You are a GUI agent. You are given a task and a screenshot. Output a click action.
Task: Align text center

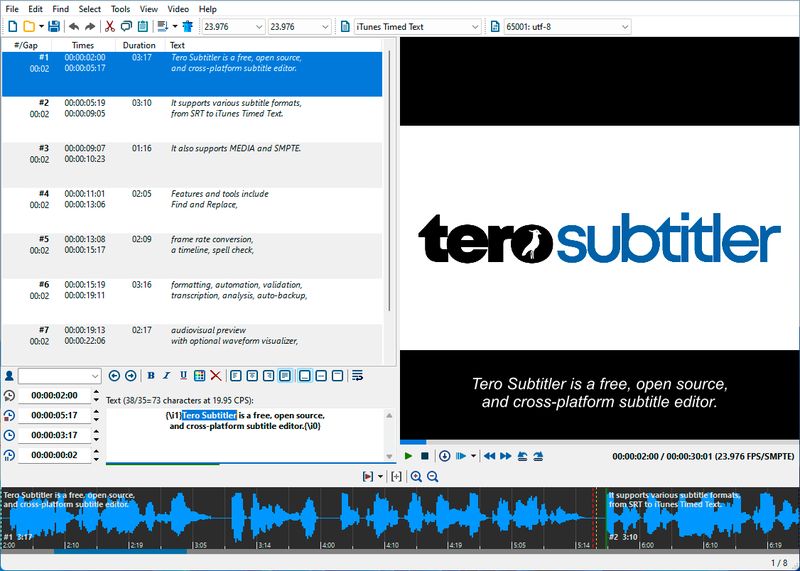[x=252, y=376]
